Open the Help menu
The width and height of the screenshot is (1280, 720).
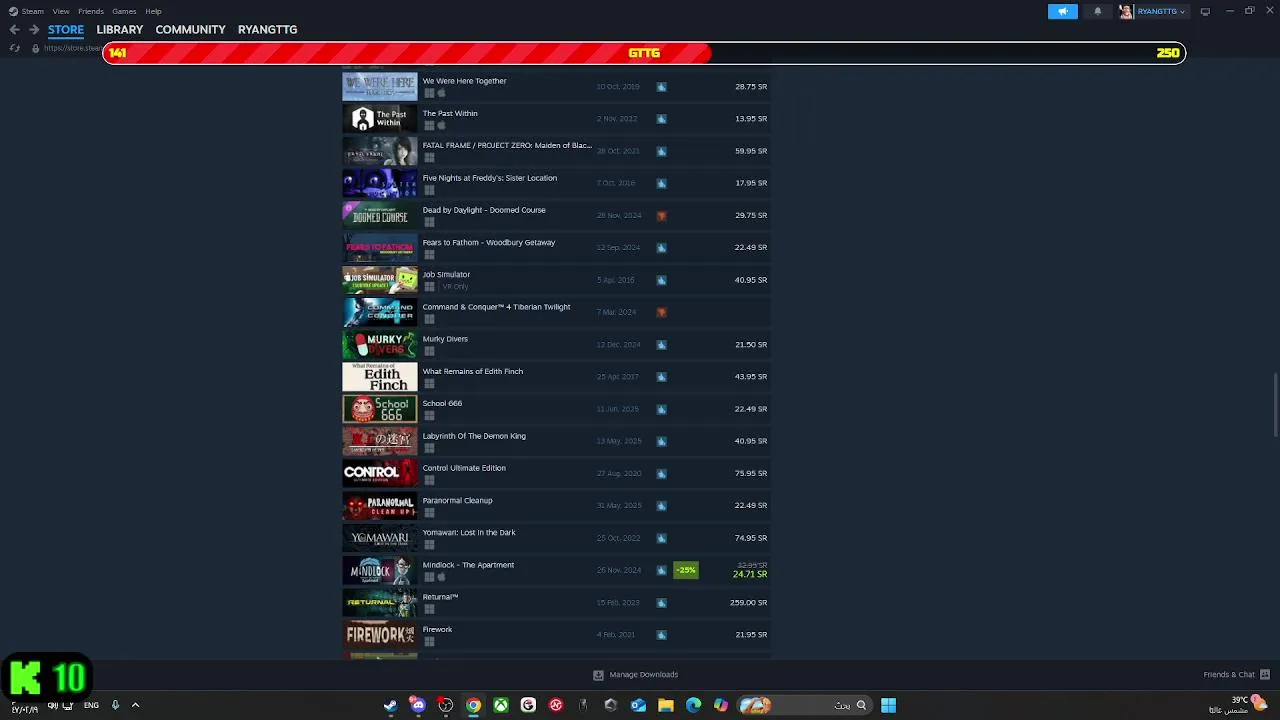[153, 11]
